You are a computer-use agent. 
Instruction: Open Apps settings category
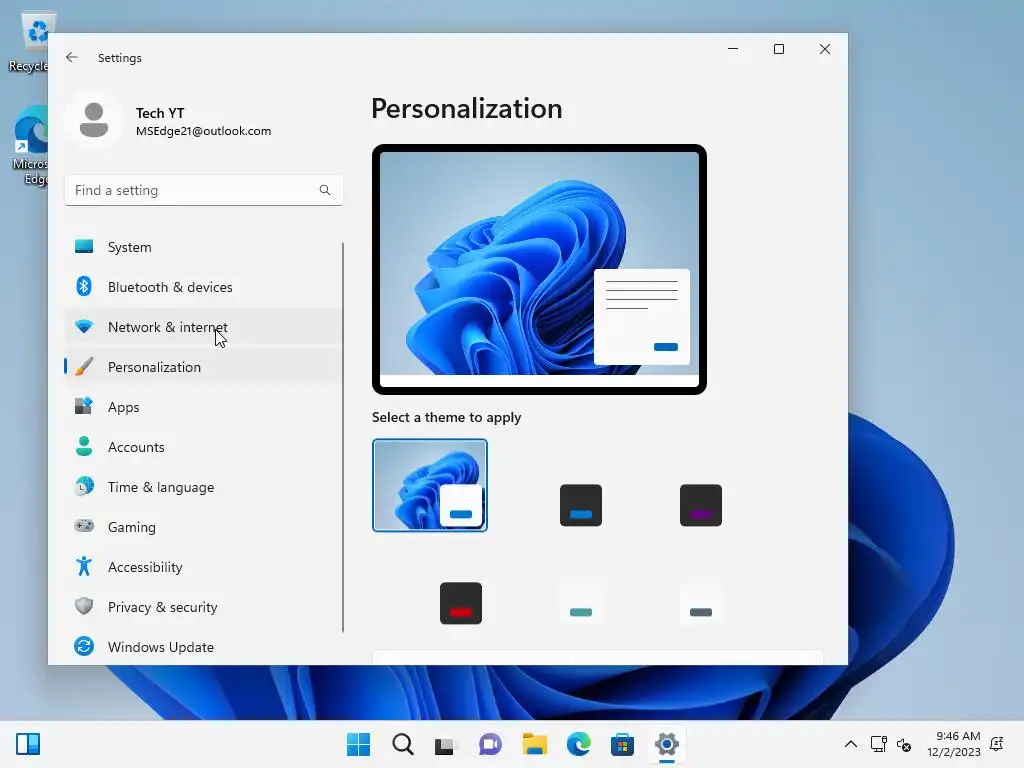click(x=204, y=407)
